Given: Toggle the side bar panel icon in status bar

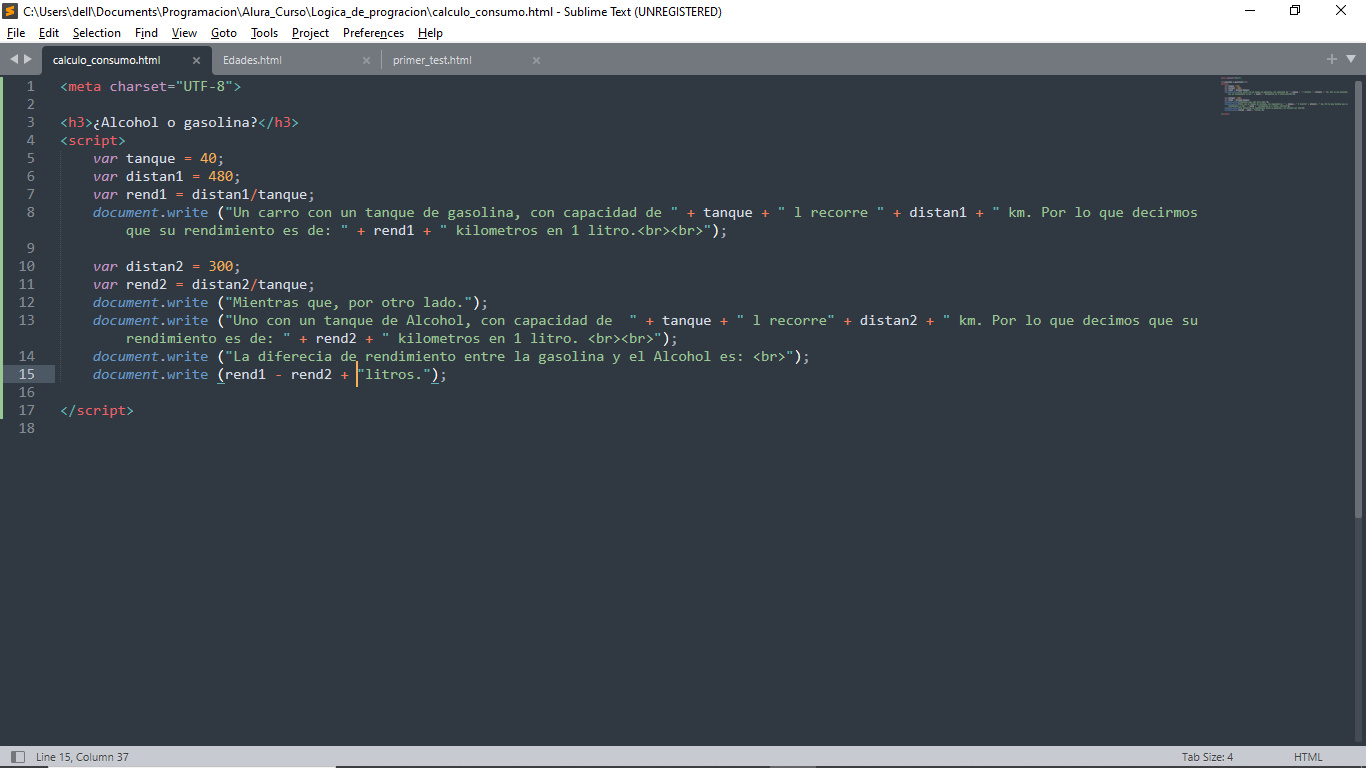Looking at the screenshot, I should tap(17, 757).
